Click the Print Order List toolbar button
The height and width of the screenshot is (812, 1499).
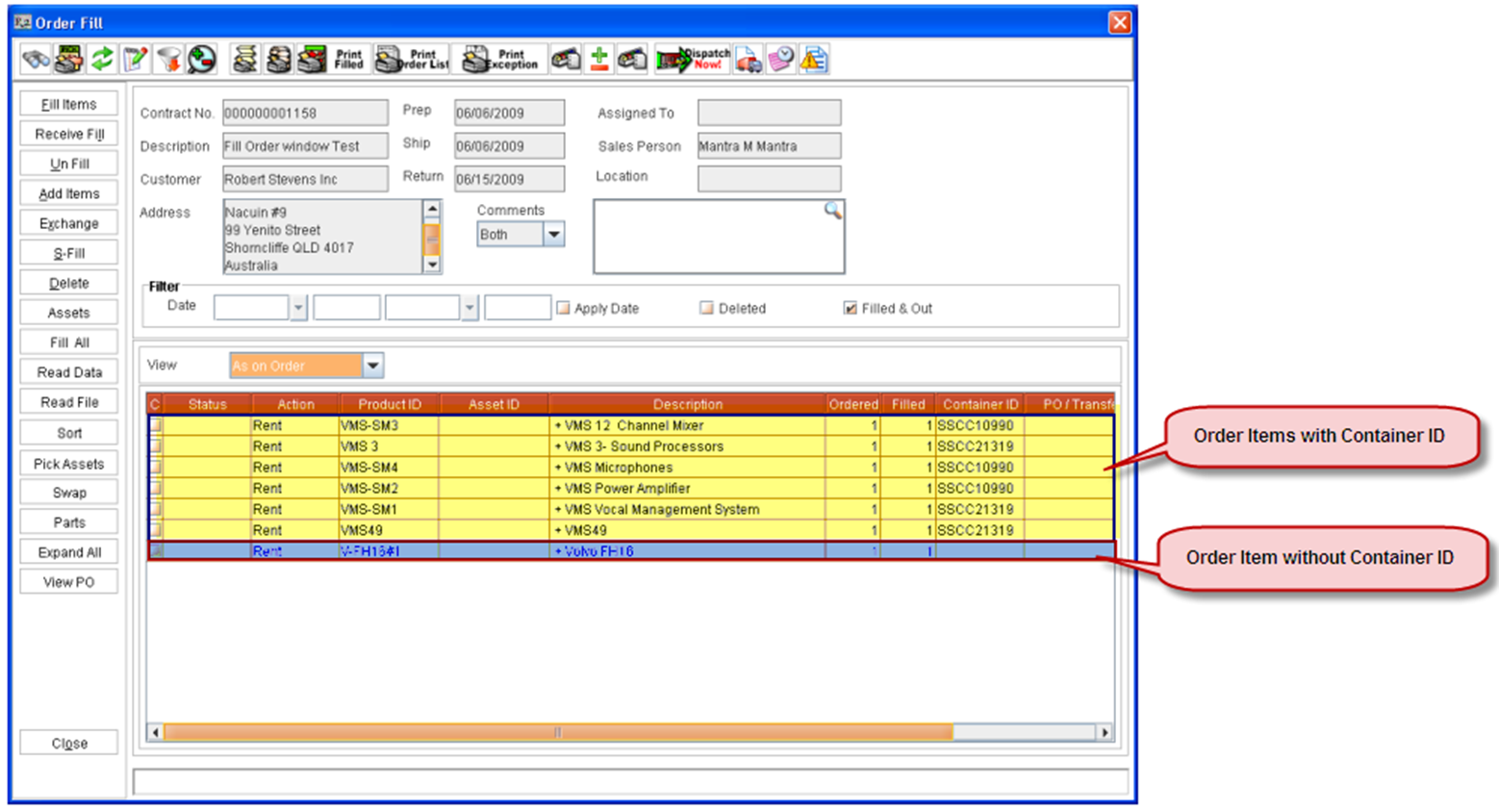(x=412, y=60)
